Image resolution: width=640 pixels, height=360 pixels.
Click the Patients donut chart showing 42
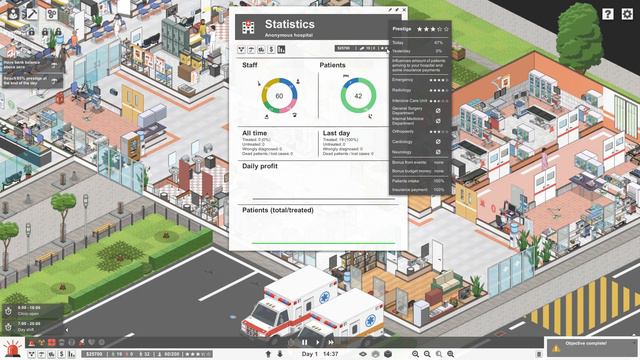[x=358, y=96]
